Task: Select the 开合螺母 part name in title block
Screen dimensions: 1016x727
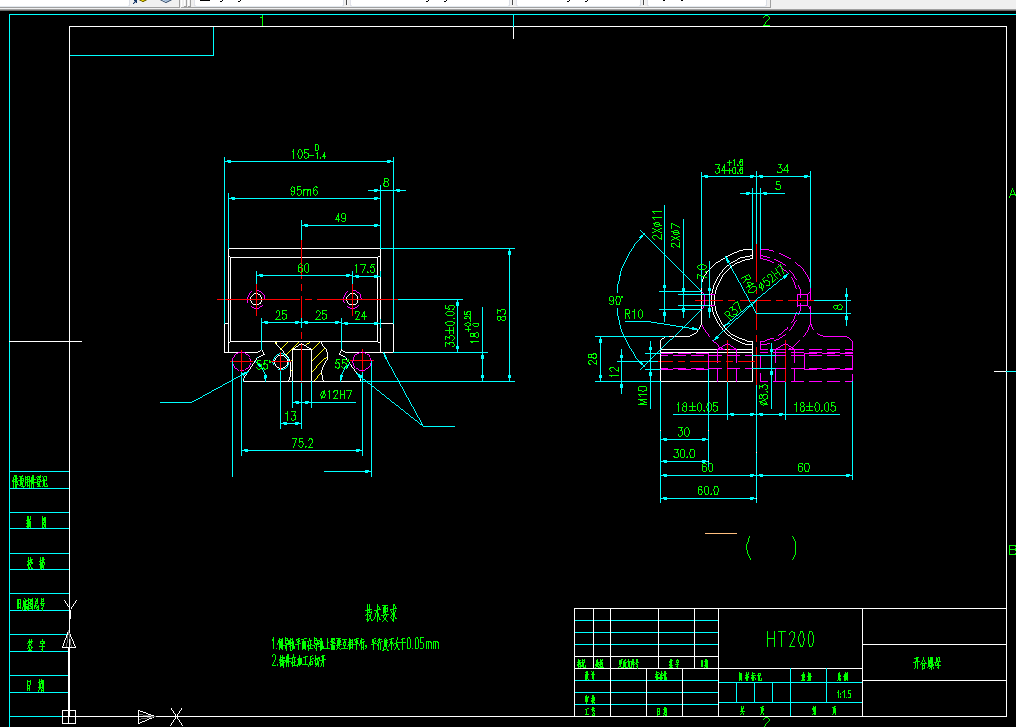Action: point(927,663)
